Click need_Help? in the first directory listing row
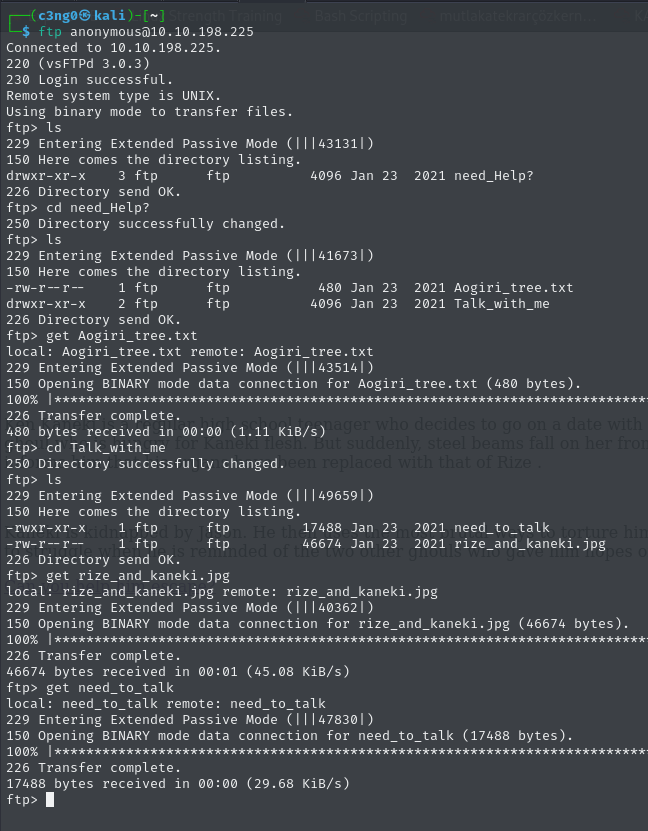The image size is (648, 831). point(493,176)
